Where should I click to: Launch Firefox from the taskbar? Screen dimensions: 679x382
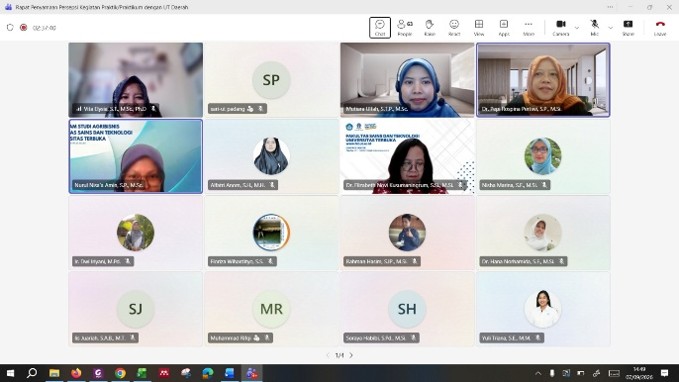(x=76, y=373)
